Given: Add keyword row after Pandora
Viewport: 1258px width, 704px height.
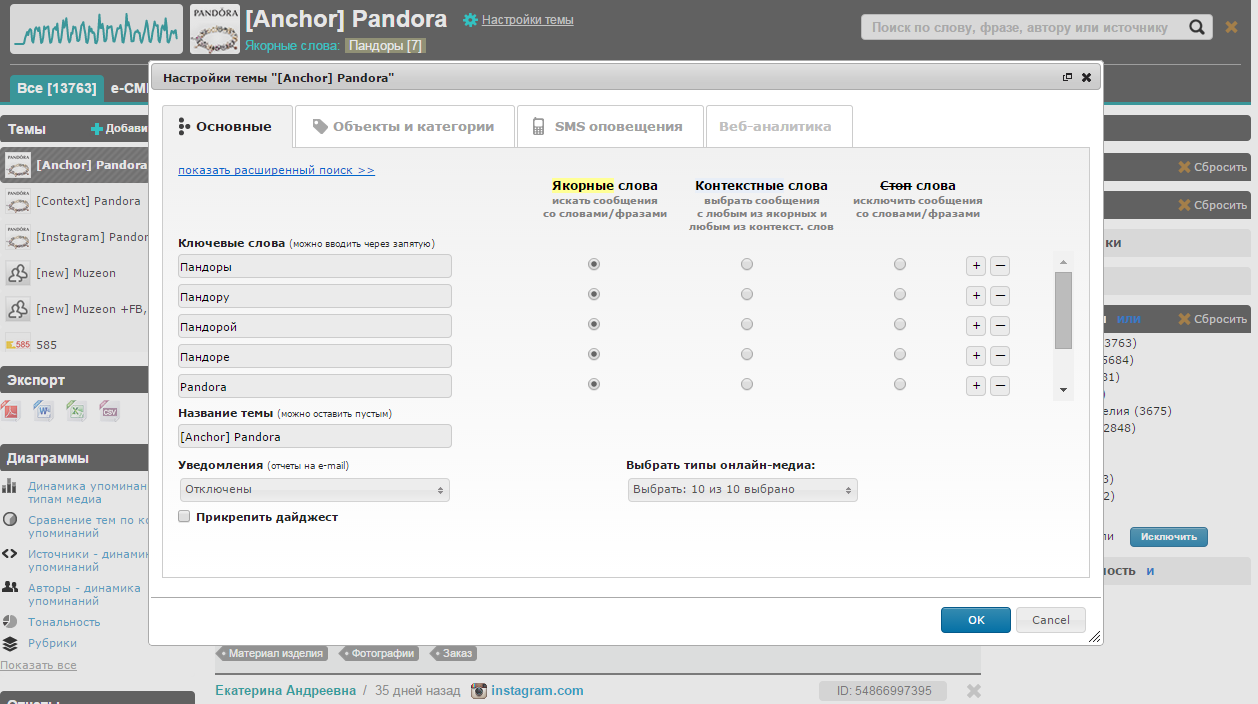Looking at the screenshot, I should click(x=976, y=386).
